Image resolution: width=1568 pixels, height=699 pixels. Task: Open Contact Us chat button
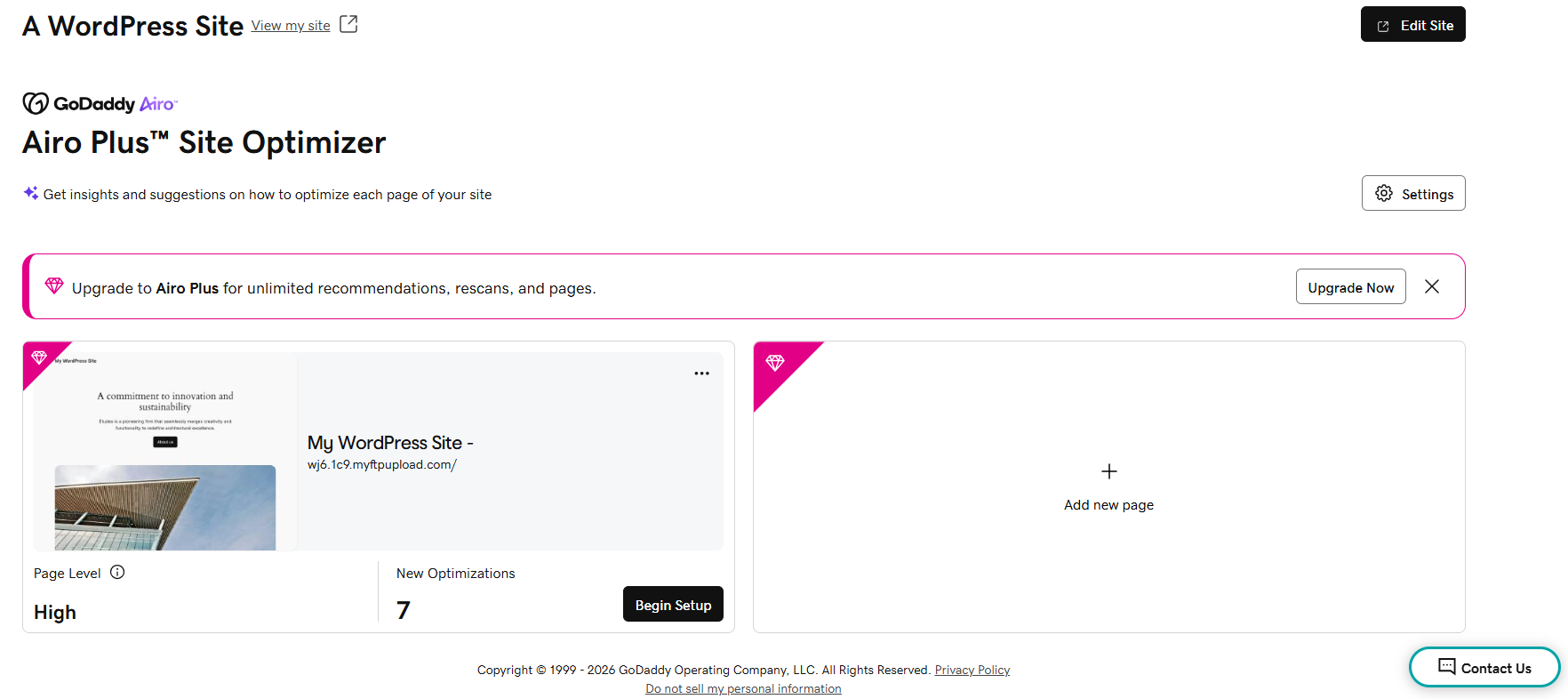pos(1484,667)
